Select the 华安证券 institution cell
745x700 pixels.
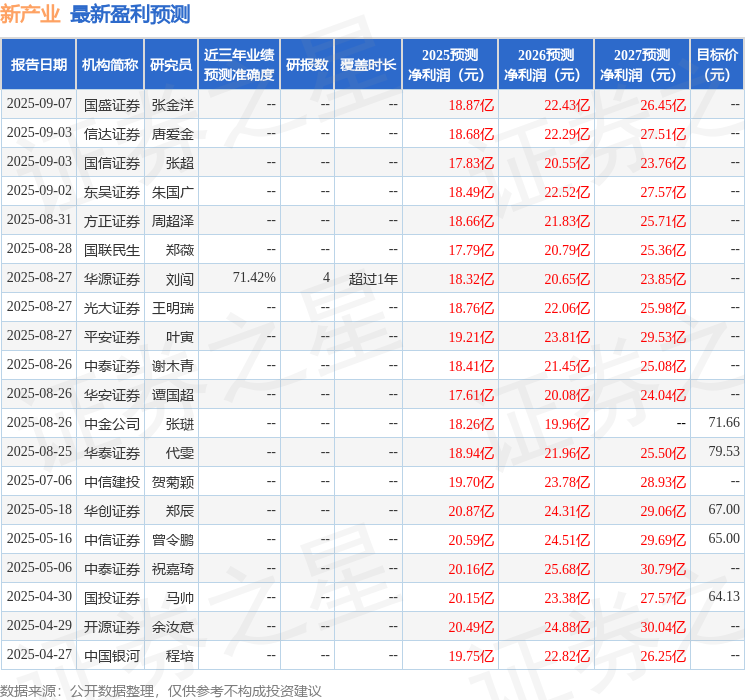click(x=112, y=395)
